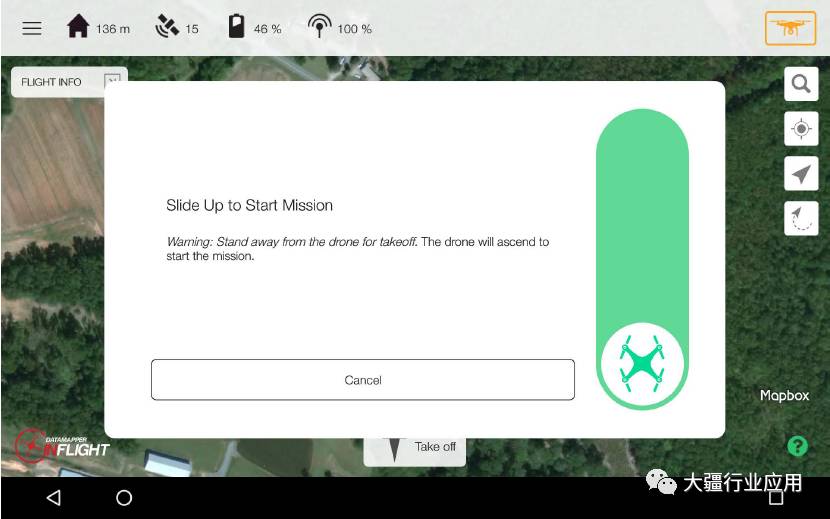
Task: Tap the satellite count icon
Action: tap(166, 27)
